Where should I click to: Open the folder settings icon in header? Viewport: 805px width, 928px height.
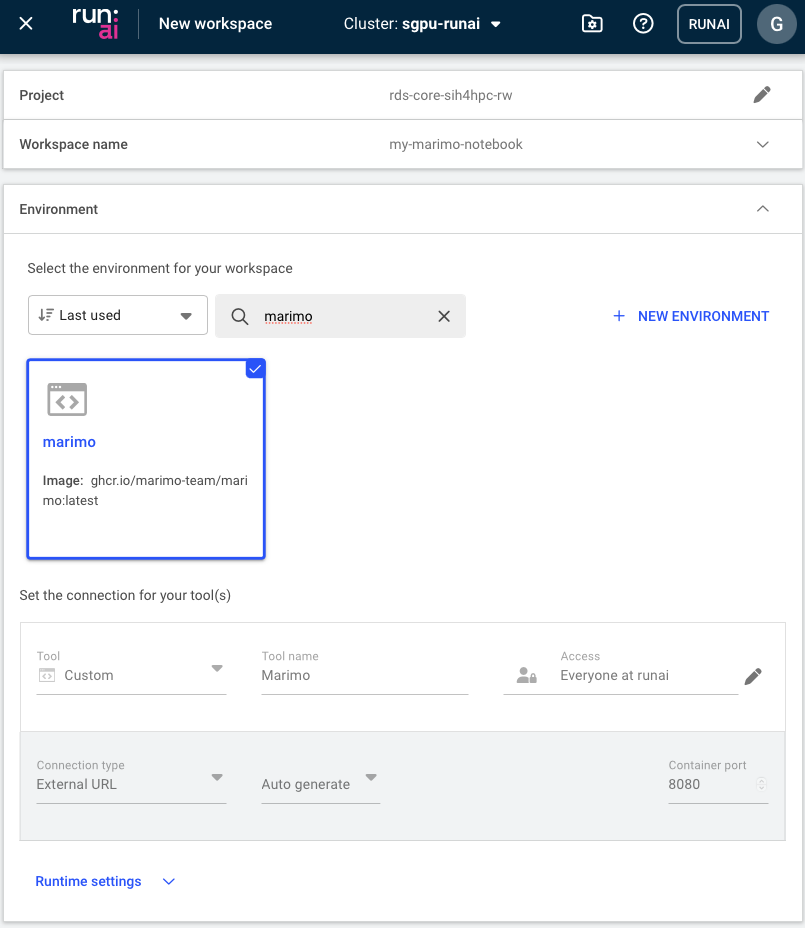pyautogui.click(x=592, y=24)
